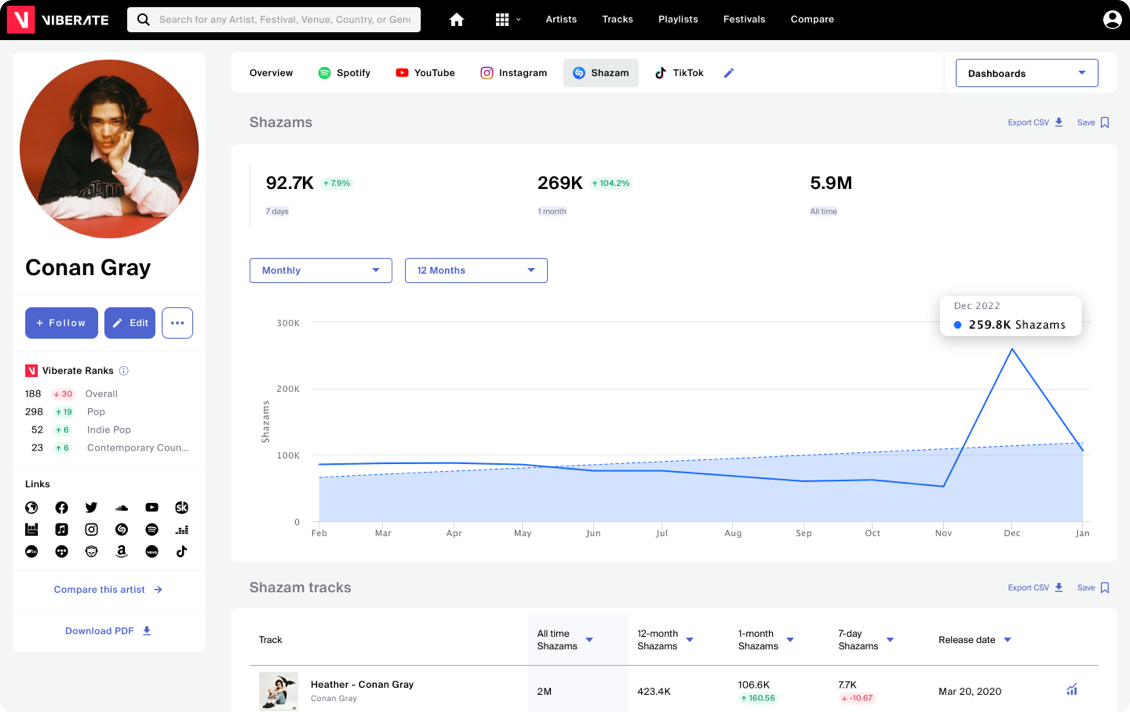The width and height of the screenshot is (1130, 712).
Task: Follow Conan Gray
Action: 61,323
